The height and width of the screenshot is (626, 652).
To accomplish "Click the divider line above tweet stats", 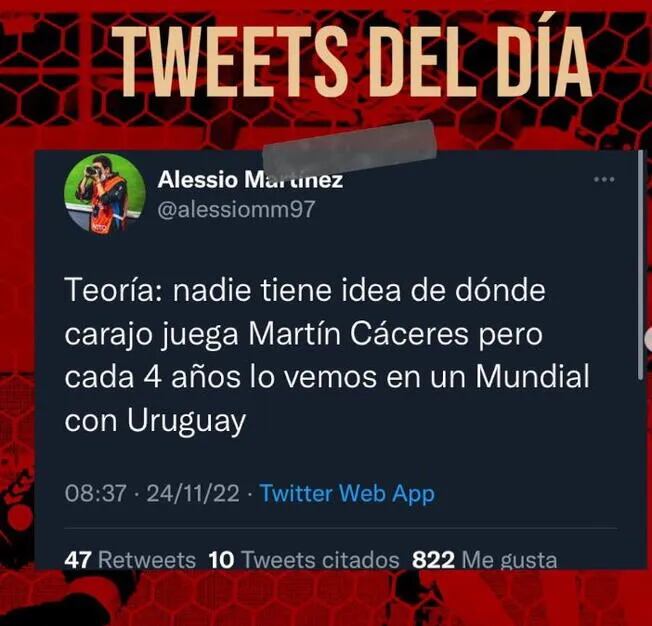I will tap(341, 528).
